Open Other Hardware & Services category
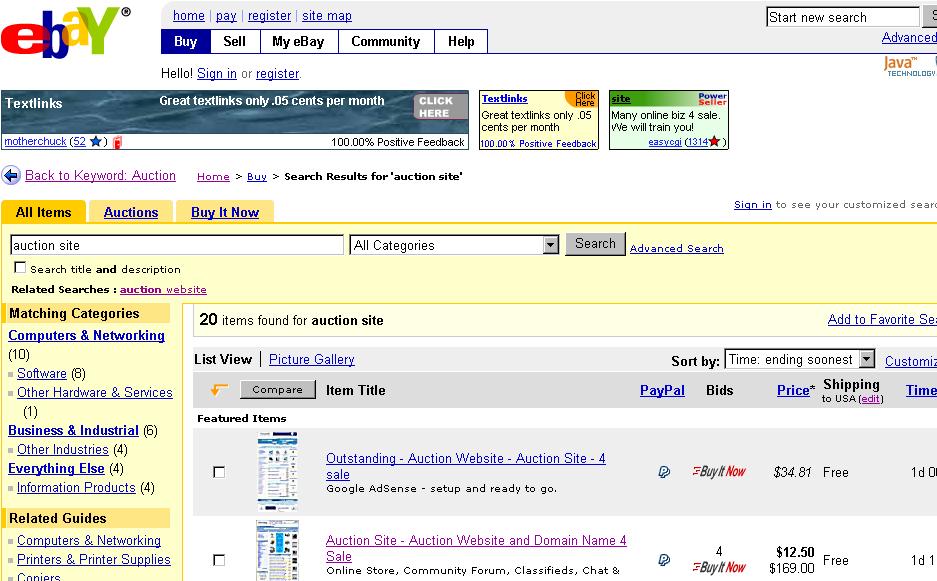This screenshot has width=937, height=581. 95,393
